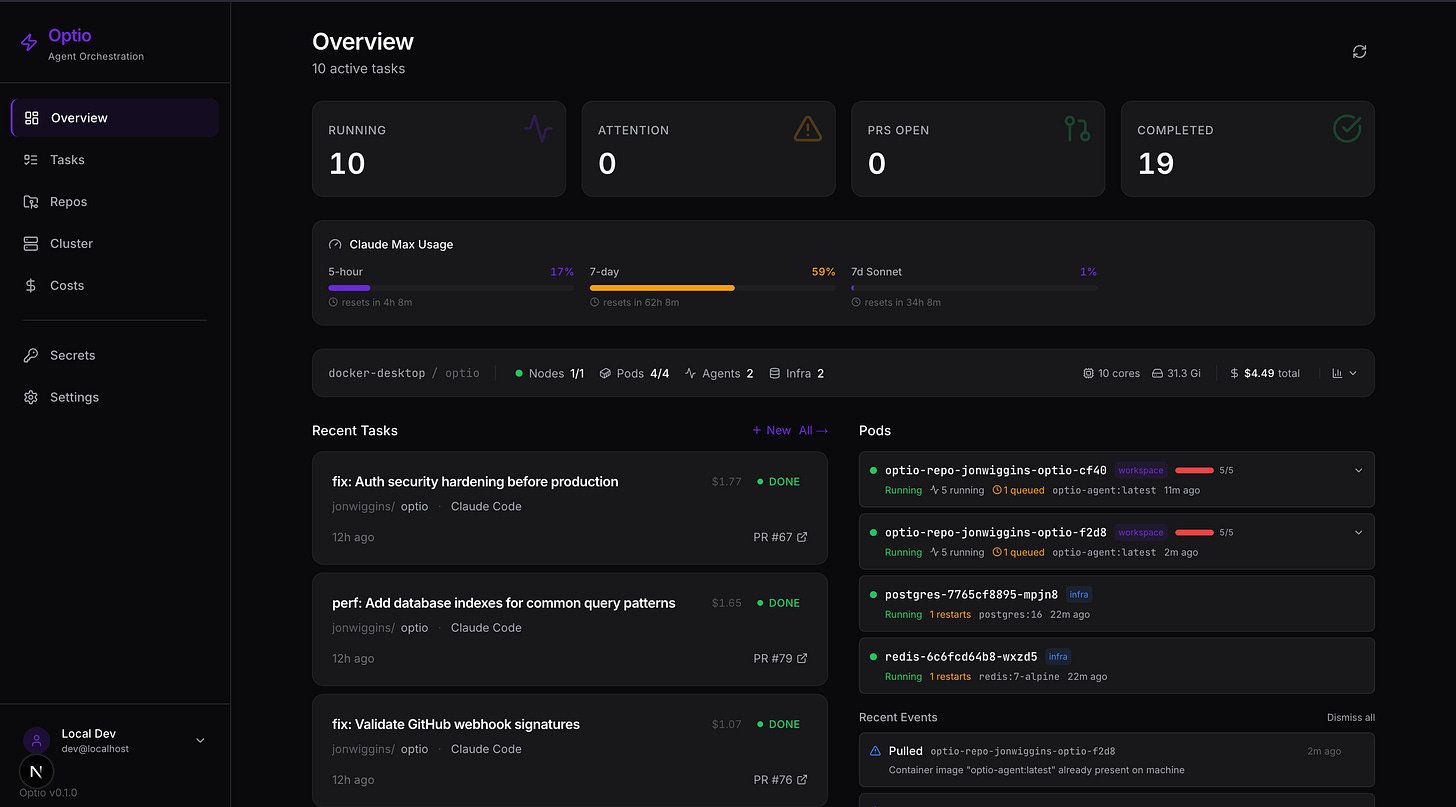The image size is (1456, 807).
Task: Click the branch icon on the PRS OPEN card
Action: click(x=1076, y=128)
